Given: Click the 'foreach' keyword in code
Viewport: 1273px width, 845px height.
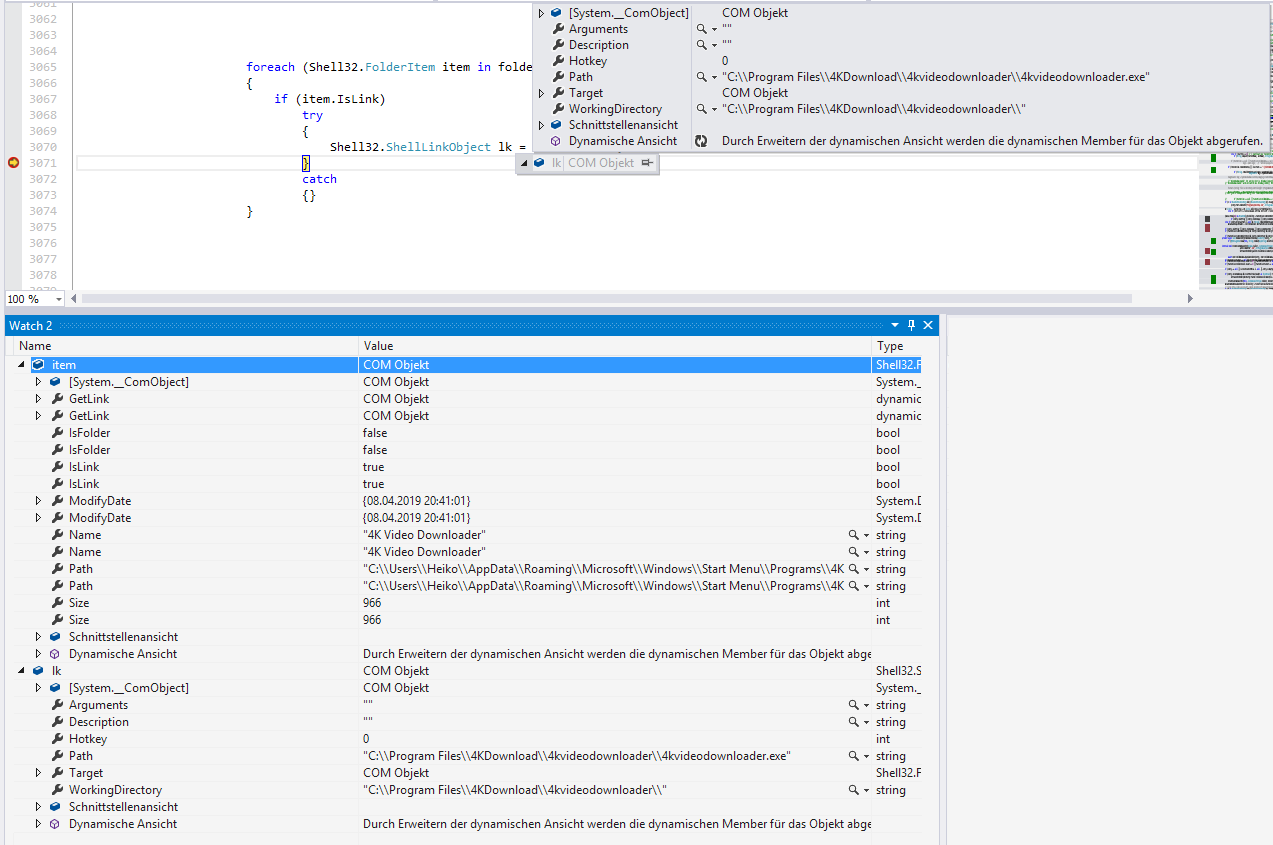Looking at the screenshot, I should (x=271, y=67).
